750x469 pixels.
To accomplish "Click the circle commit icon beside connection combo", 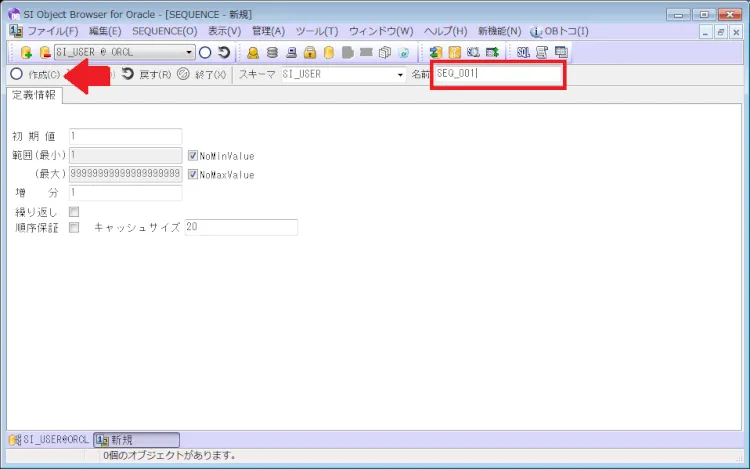I will click(x=205, y=52).
